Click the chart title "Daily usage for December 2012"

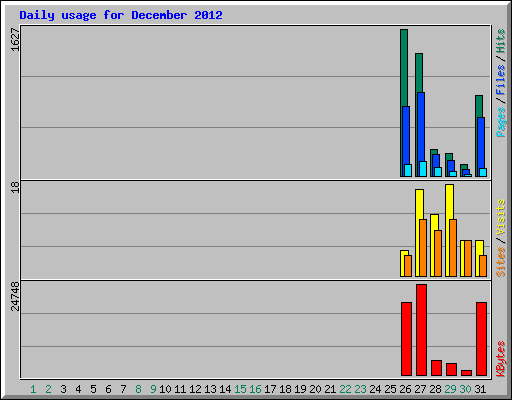coord(121,15)
